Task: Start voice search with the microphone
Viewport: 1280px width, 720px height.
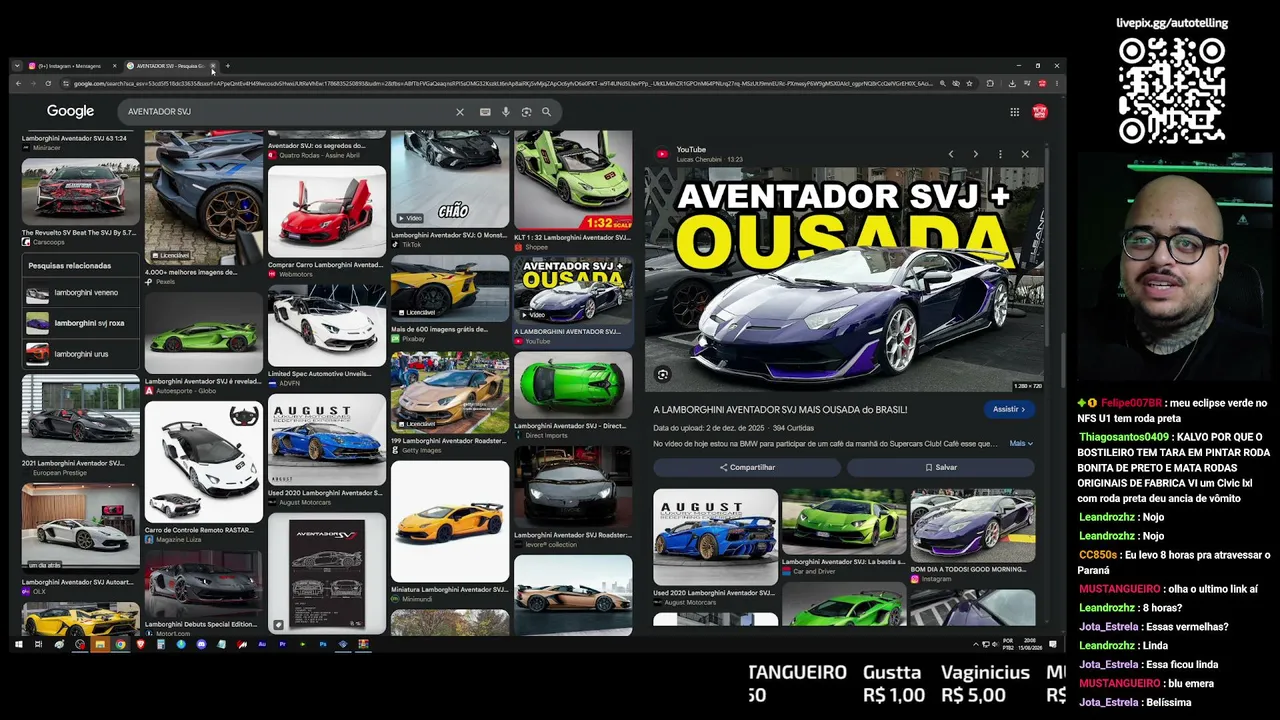Action: click(x=506, y=112)
